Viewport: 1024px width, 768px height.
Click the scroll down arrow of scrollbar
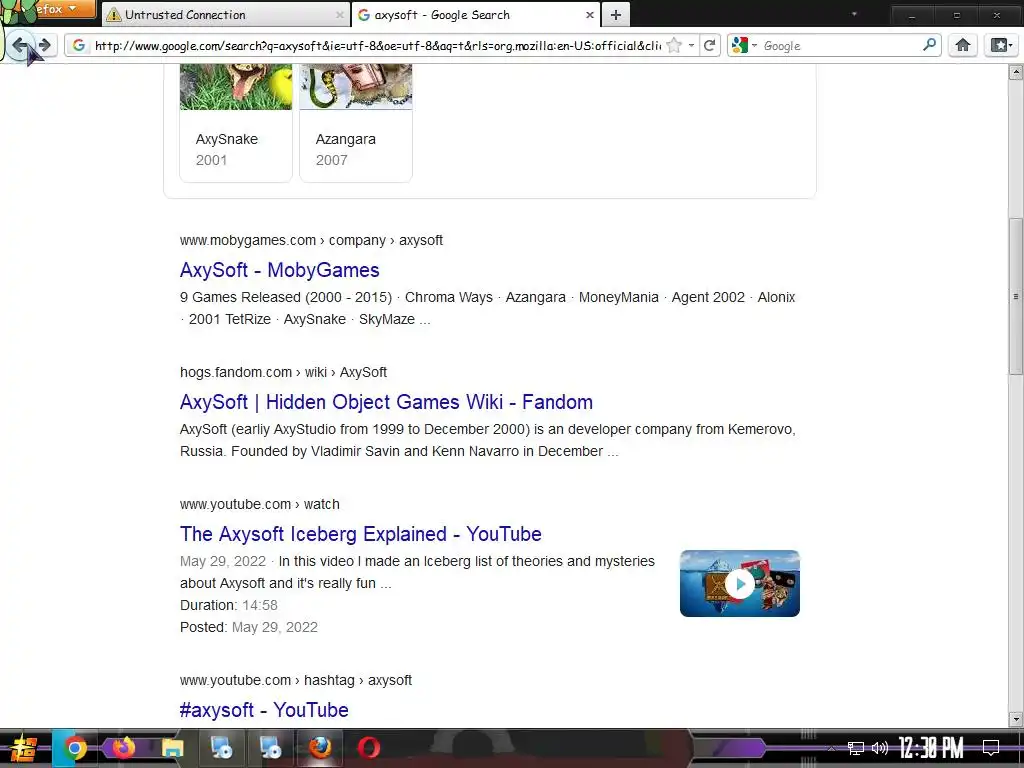point(1016,719)
